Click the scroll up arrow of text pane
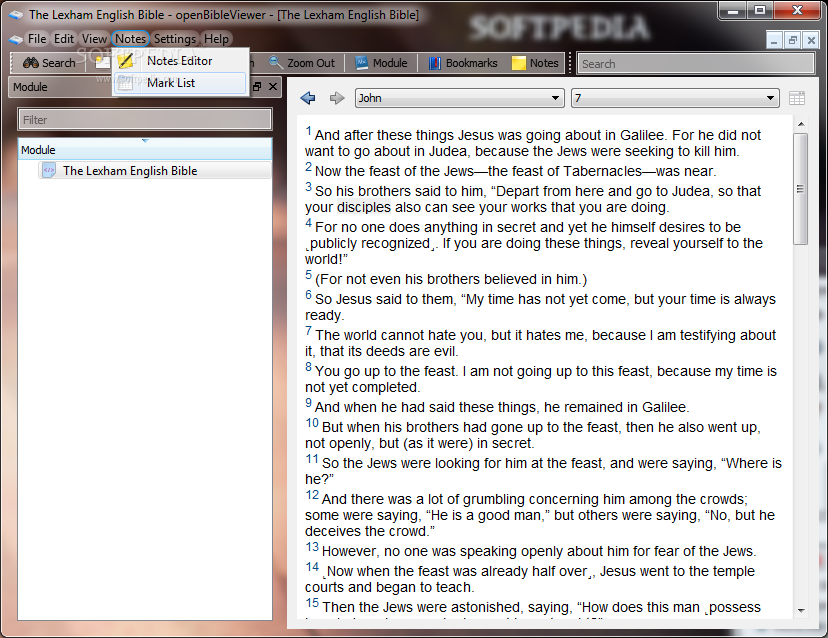This screenshot has height=638, width=828. tap(801, 124)
